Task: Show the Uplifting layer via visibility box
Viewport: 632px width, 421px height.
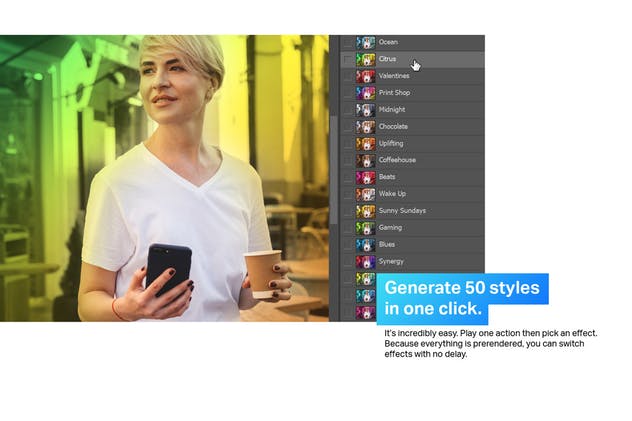Action: click(347, 144)
